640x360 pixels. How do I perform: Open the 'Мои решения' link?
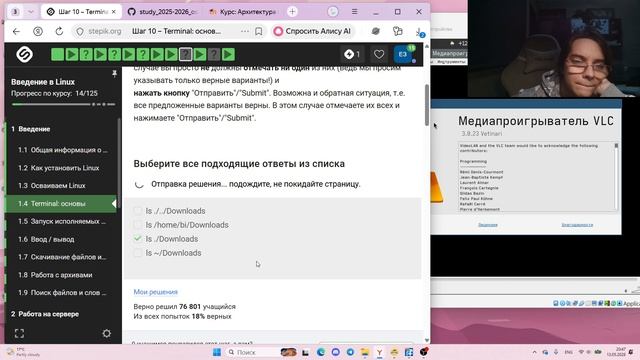tap(156, 292)
